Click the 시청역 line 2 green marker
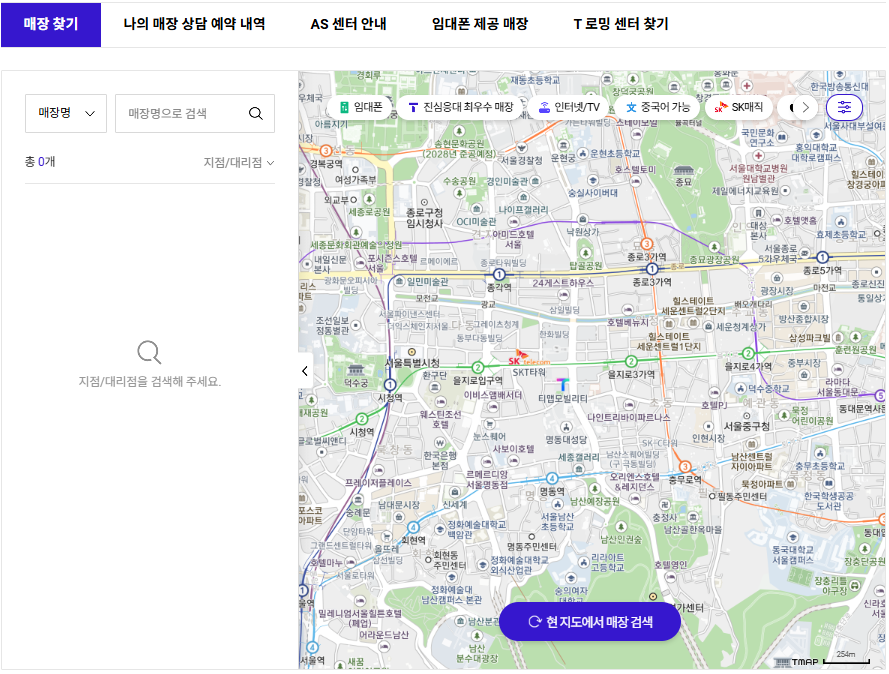The width and height of the screenshot is (889, 674). (x=362, y=419)
